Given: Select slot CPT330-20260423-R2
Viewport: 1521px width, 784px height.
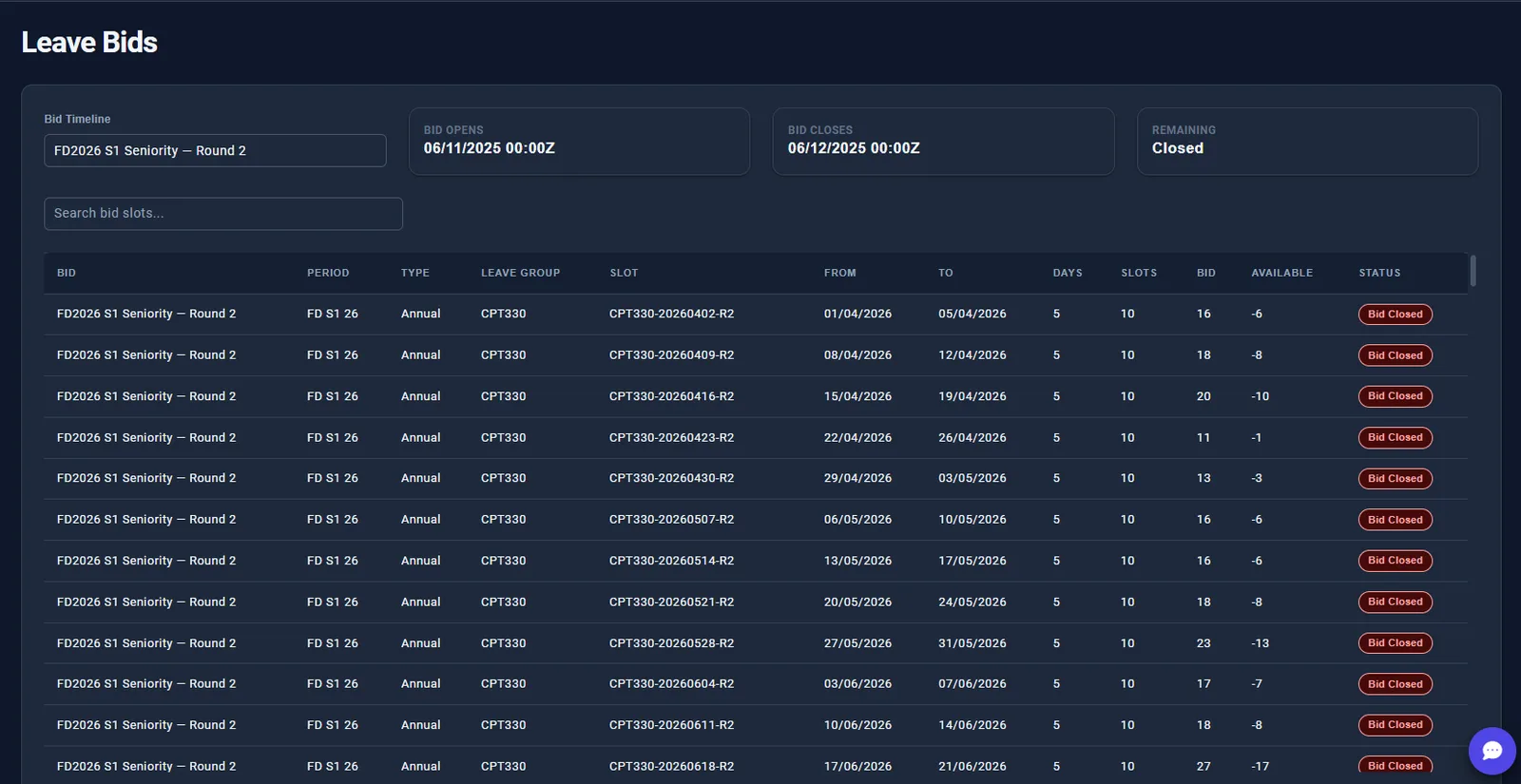Looking at the screenshot, I should click(671, 438).
